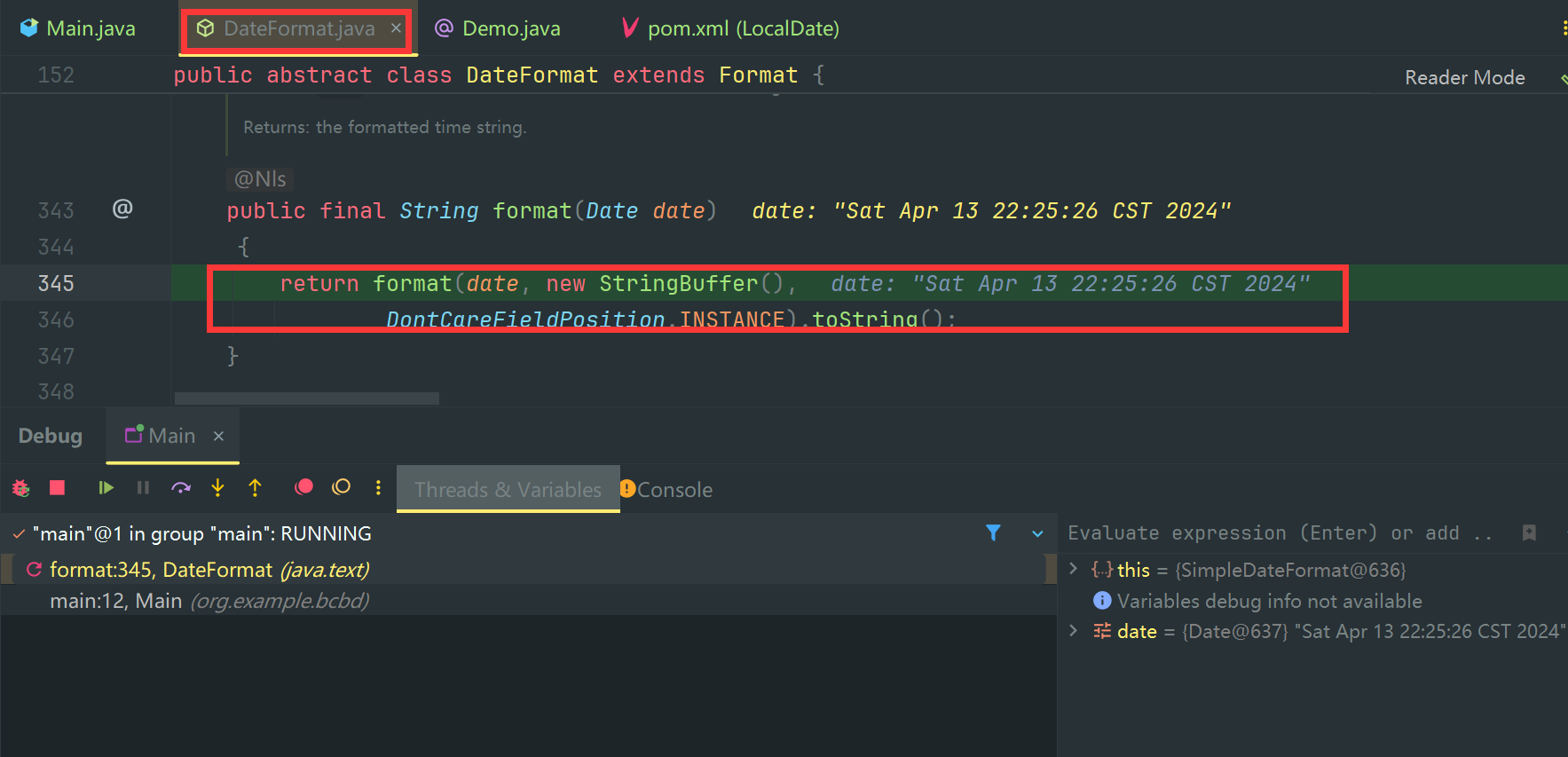Switch to Console tab
The width and height of the screenshot is (1568, 757).
click(674, 490)
